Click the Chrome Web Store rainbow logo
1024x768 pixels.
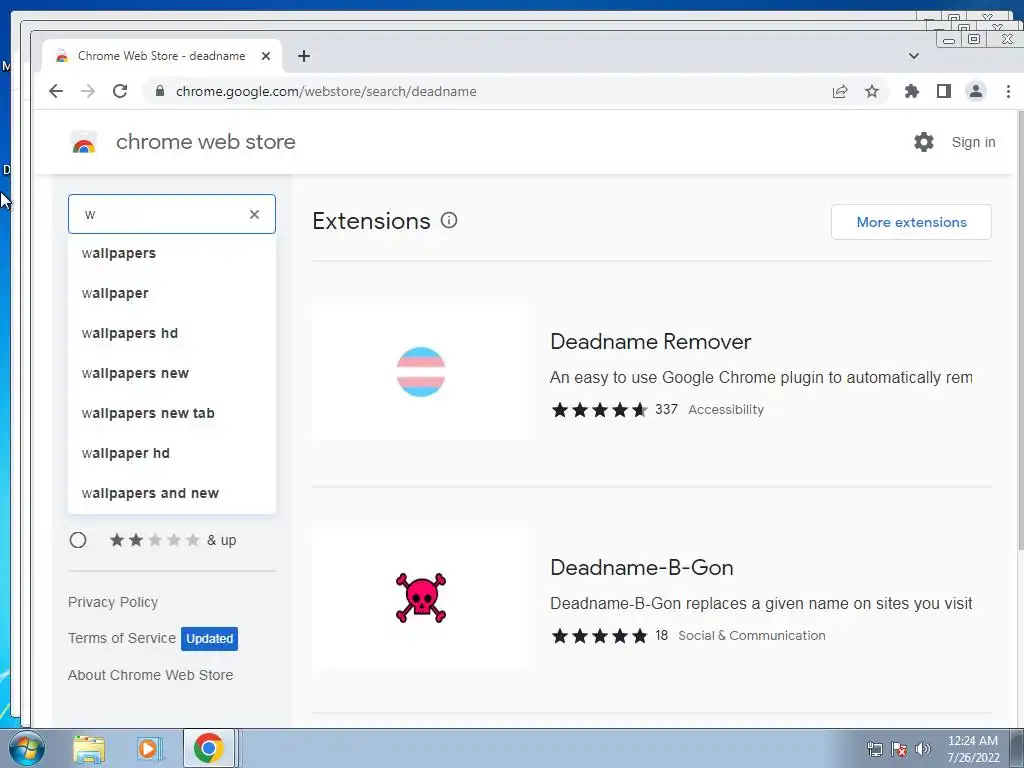coord(84,142)
